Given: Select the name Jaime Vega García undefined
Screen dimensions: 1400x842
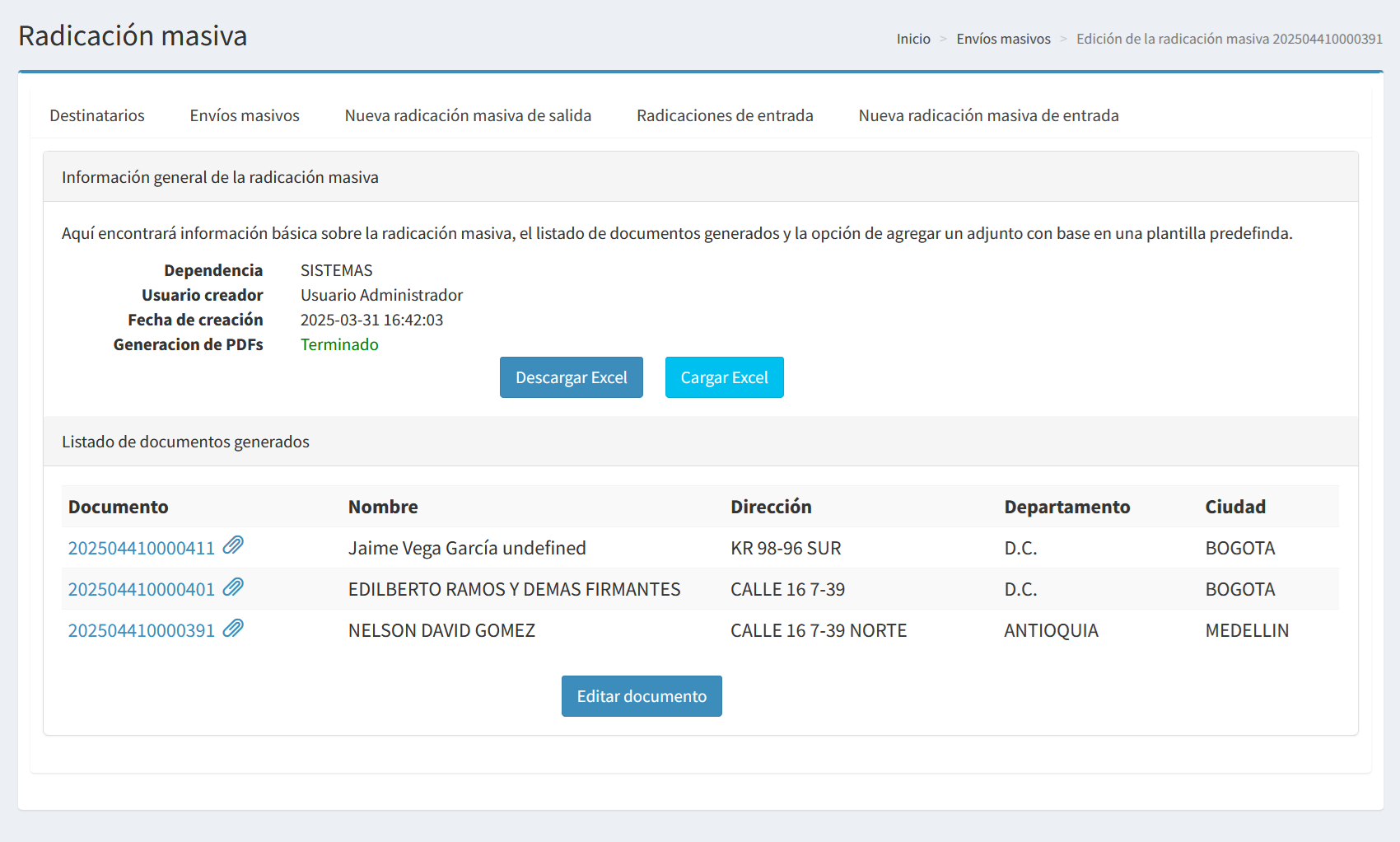Looking at the screenshot, I should (467, 549).
